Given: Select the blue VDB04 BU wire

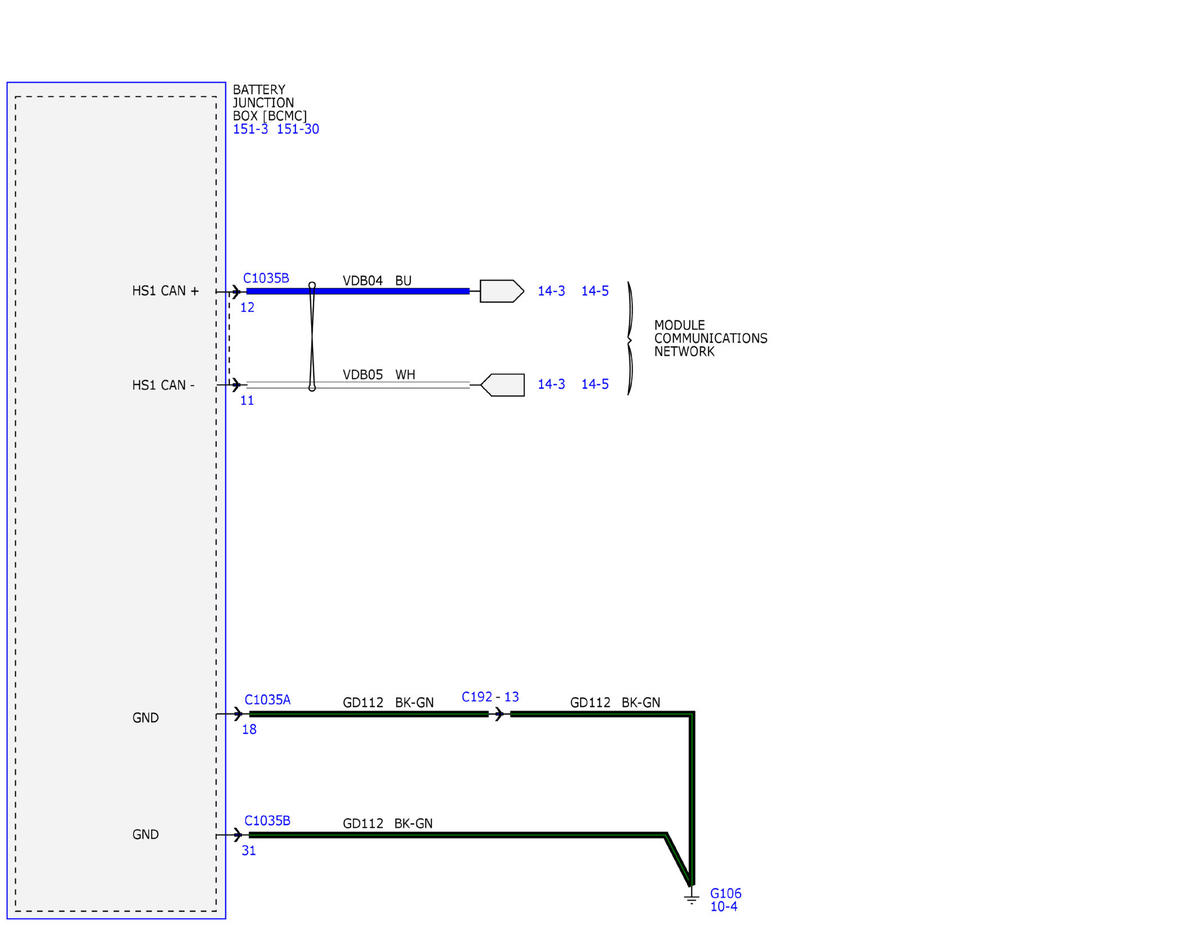Looking at the screenshot, I should (x=358, y=291).
